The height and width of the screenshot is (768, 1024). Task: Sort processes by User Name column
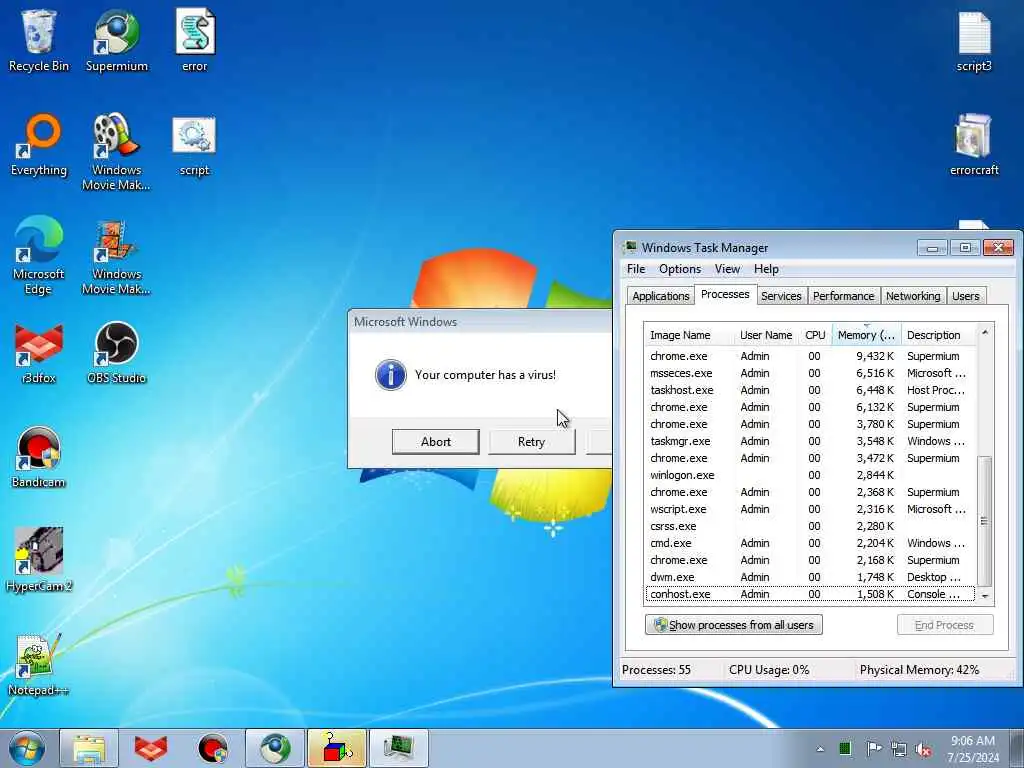coord(766,335)
